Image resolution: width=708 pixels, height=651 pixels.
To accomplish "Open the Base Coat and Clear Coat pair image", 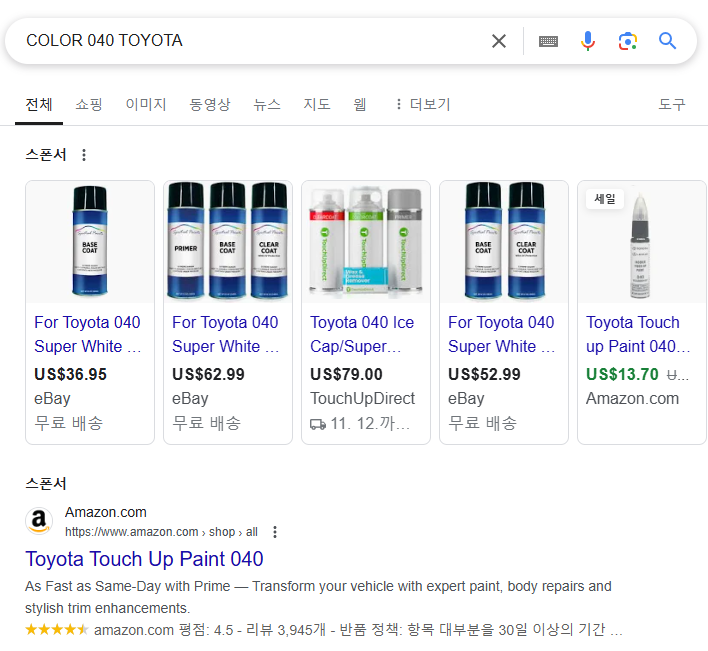I will click(x=504, y=242).
